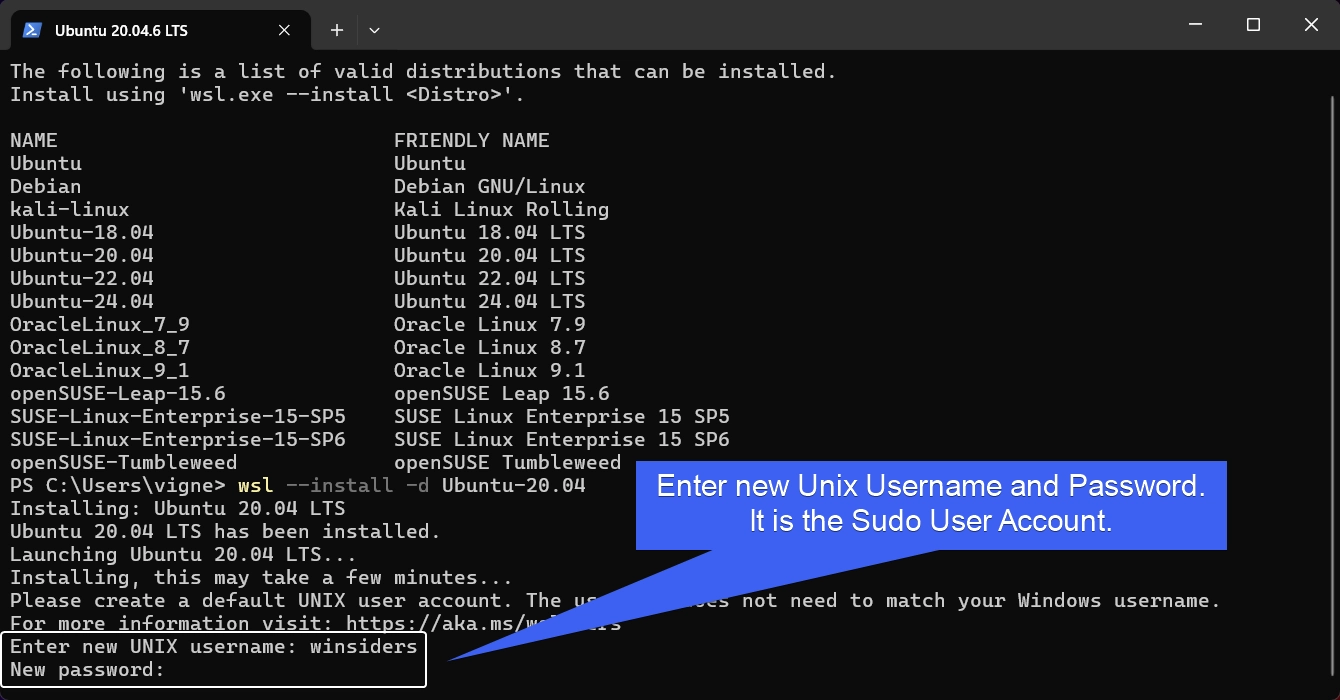Maximize the terminal window
This screenshot has height=700, width=1340.
(1253, 25)
